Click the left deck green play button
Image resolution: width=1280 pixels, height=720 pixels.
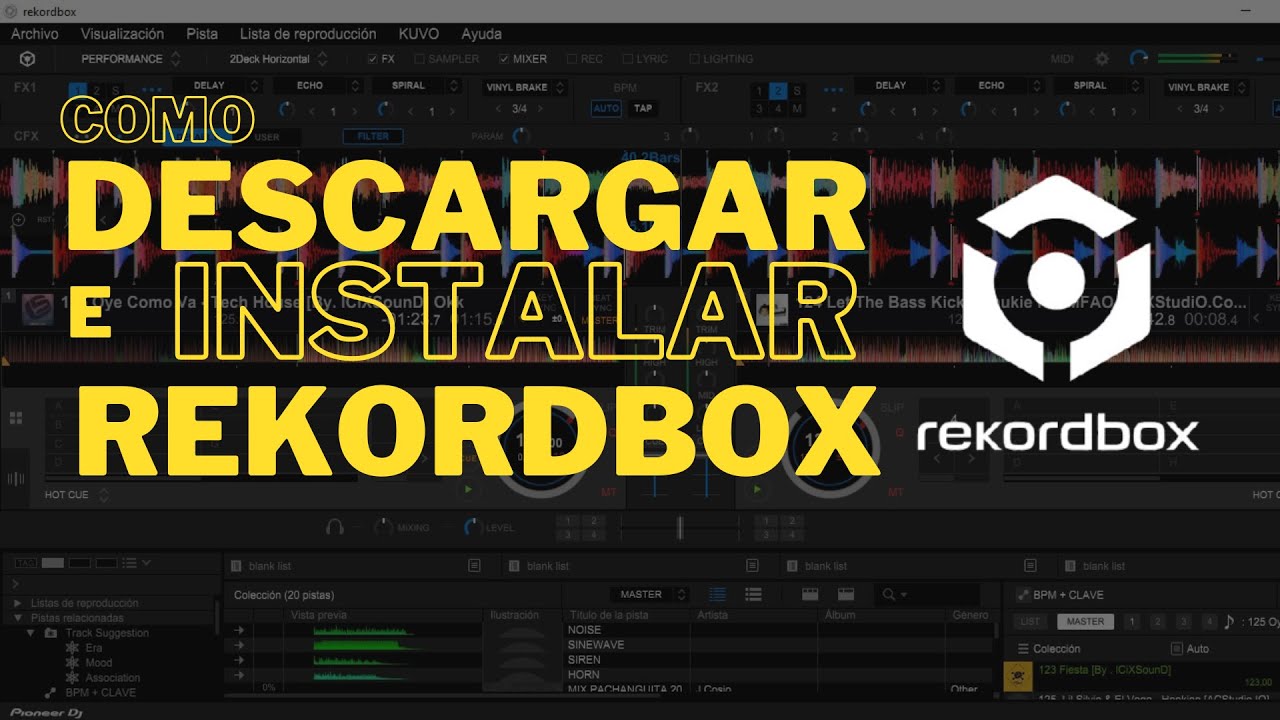[467, 490]
